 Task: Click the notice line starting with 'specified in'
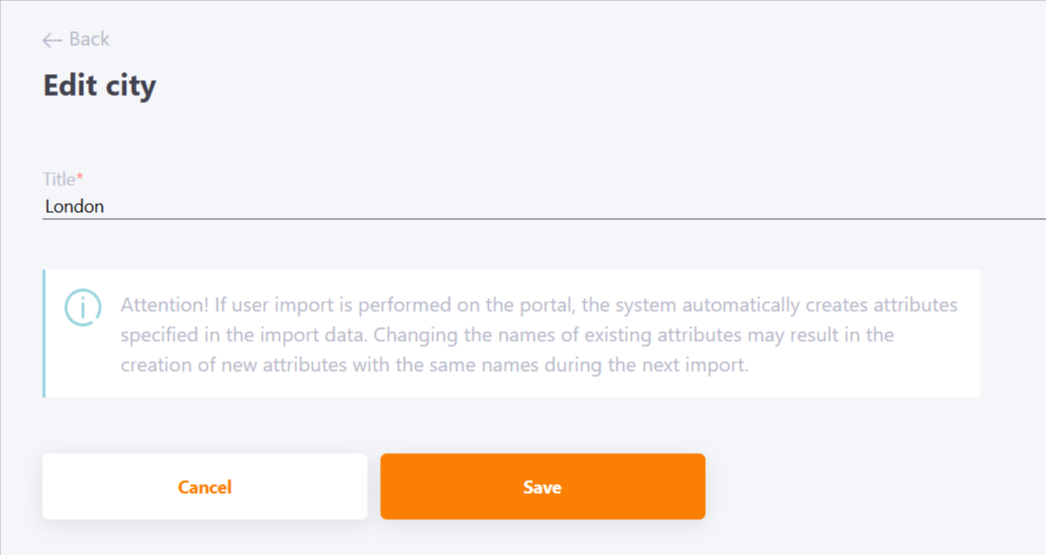pos(507,335)
